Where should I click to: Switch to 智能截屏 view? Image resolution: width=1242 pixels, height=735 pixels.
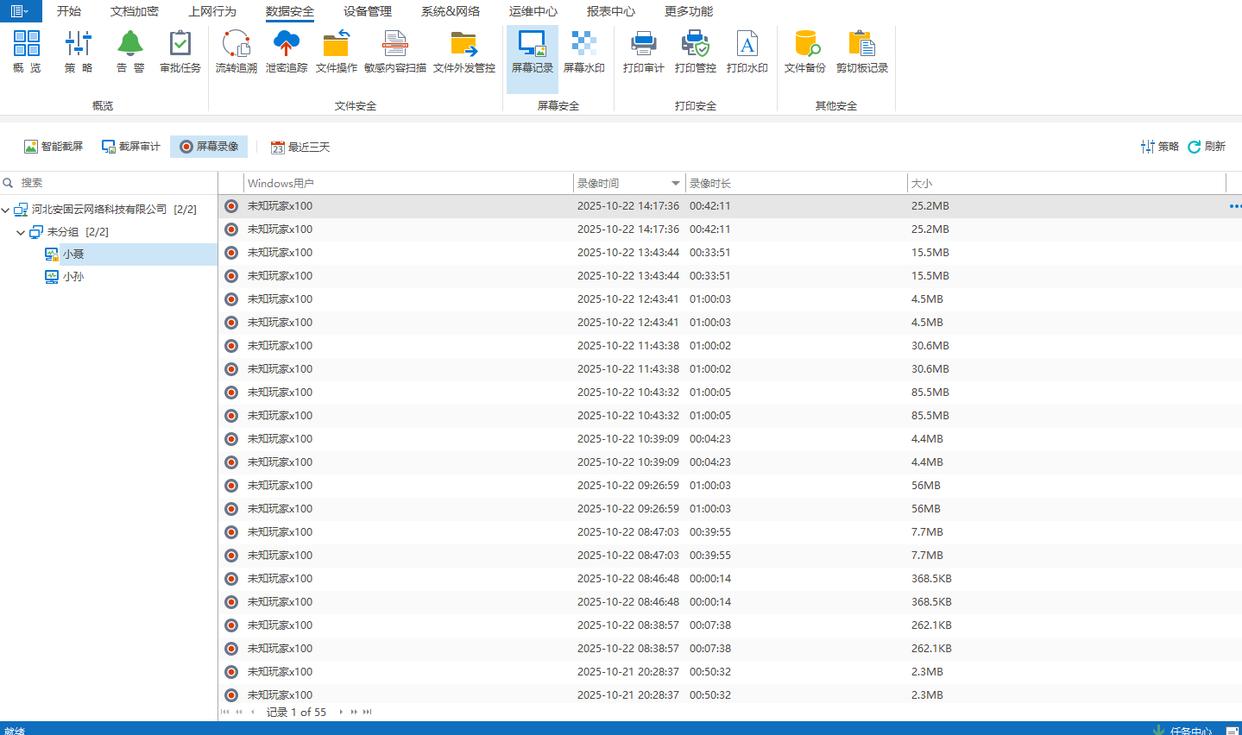coord(54,147)
